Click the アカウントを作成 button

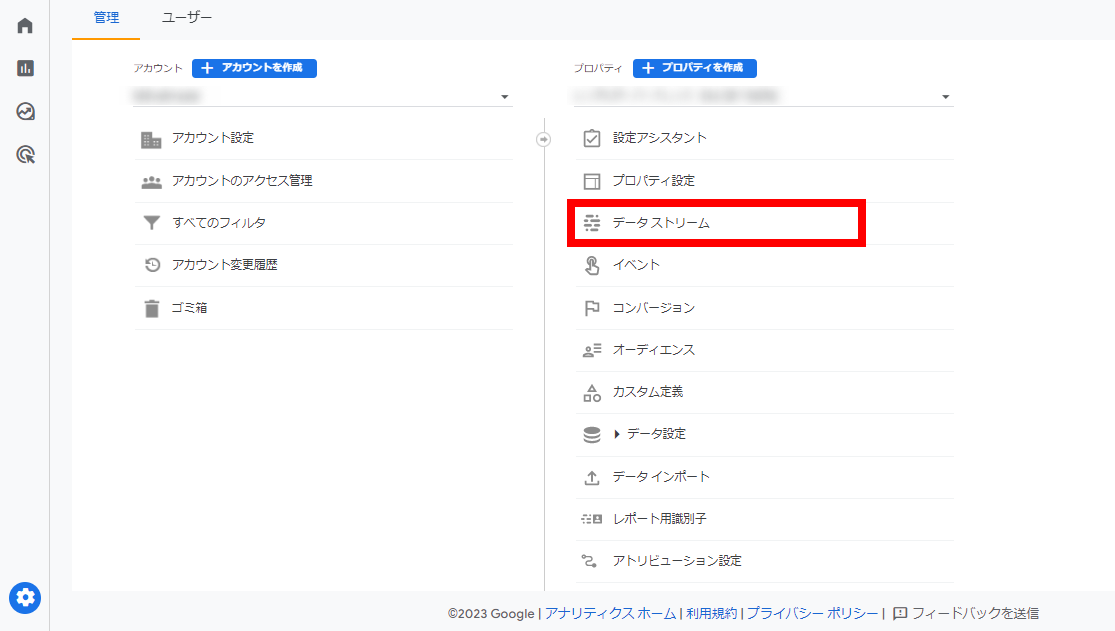click(x=254, y=68)
